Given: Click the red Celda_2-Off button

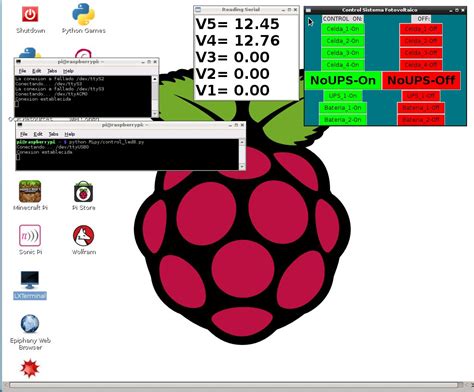Looking at the screenshot, I should (x=421, y=41).
